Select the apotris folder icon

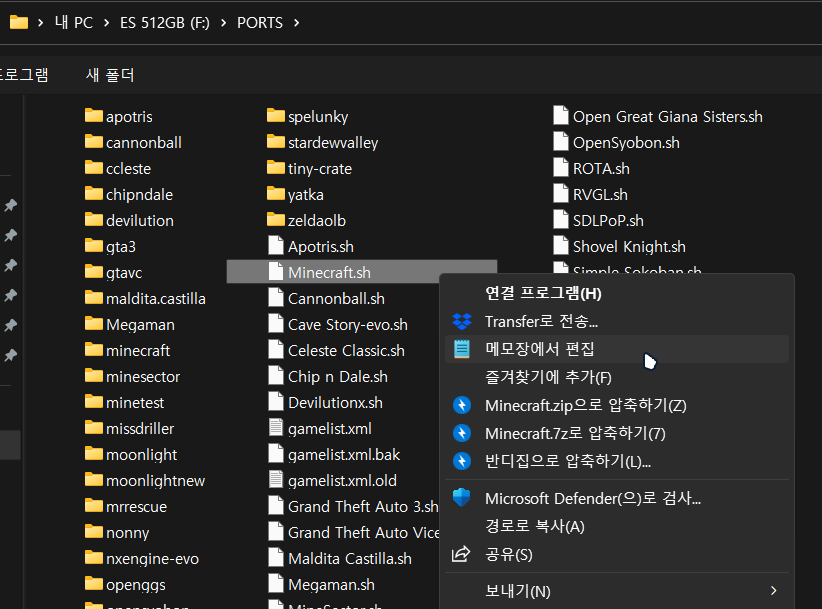coord(94,116)
